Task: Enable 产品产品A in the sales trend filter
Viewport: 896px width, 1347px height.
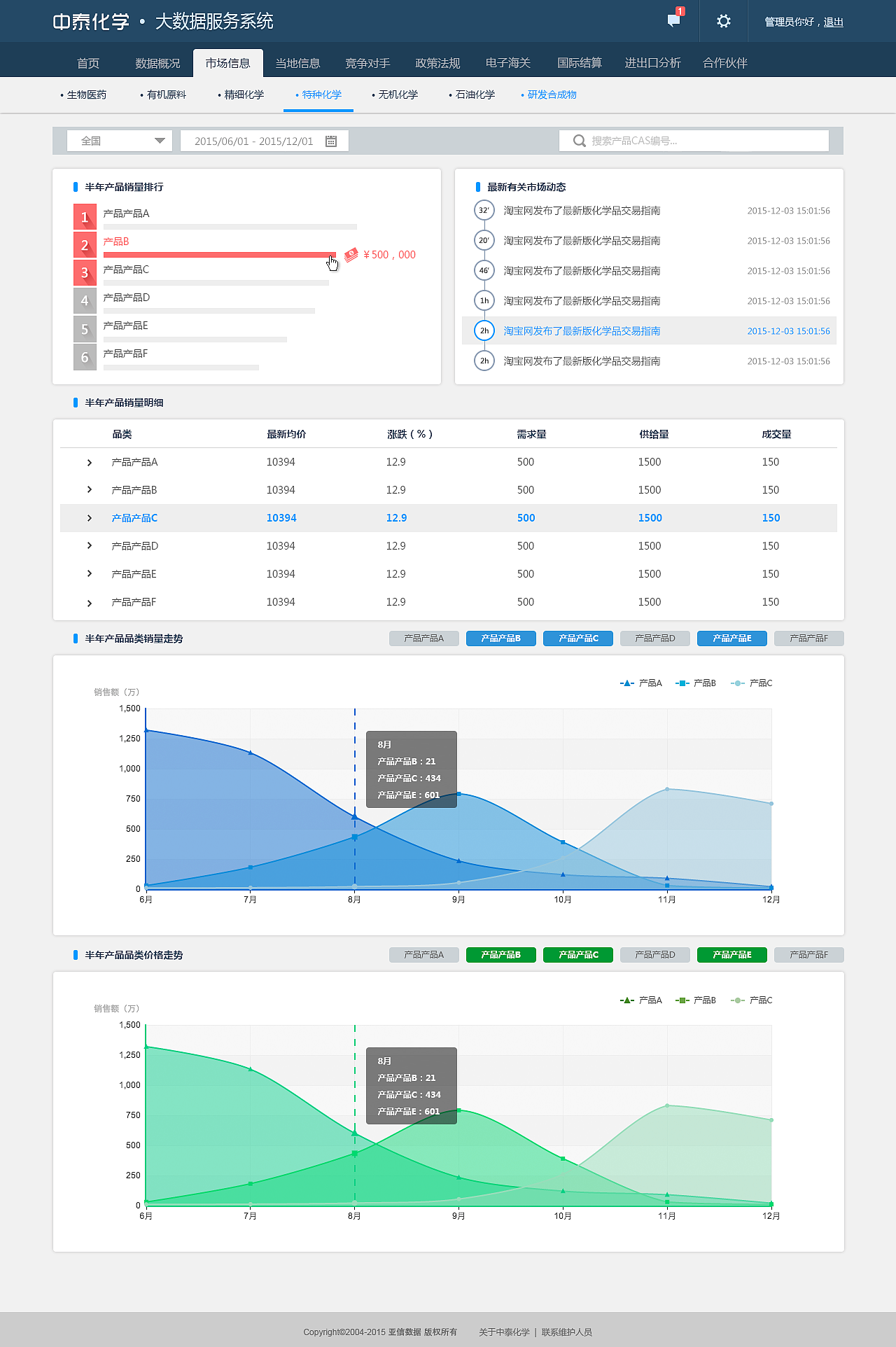Action: [x=424, y=638]
